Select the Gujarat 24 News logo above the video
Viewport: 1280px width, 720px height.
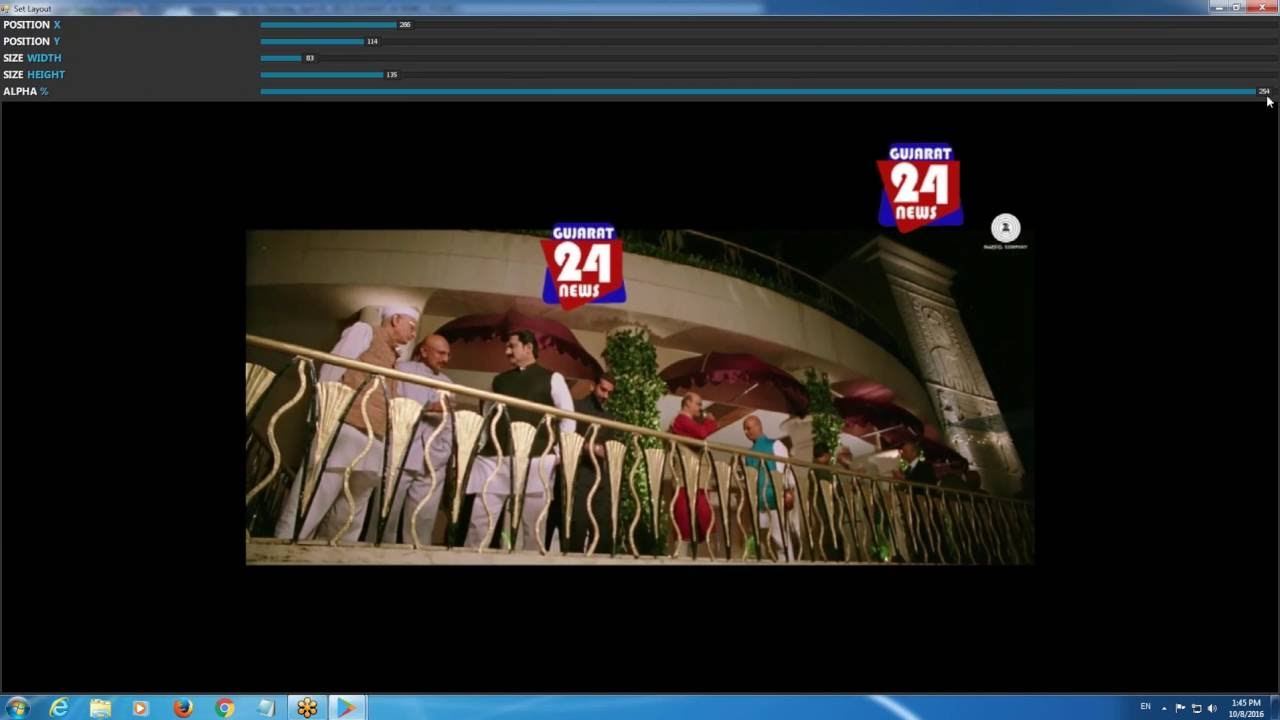[x=920, y=188]
